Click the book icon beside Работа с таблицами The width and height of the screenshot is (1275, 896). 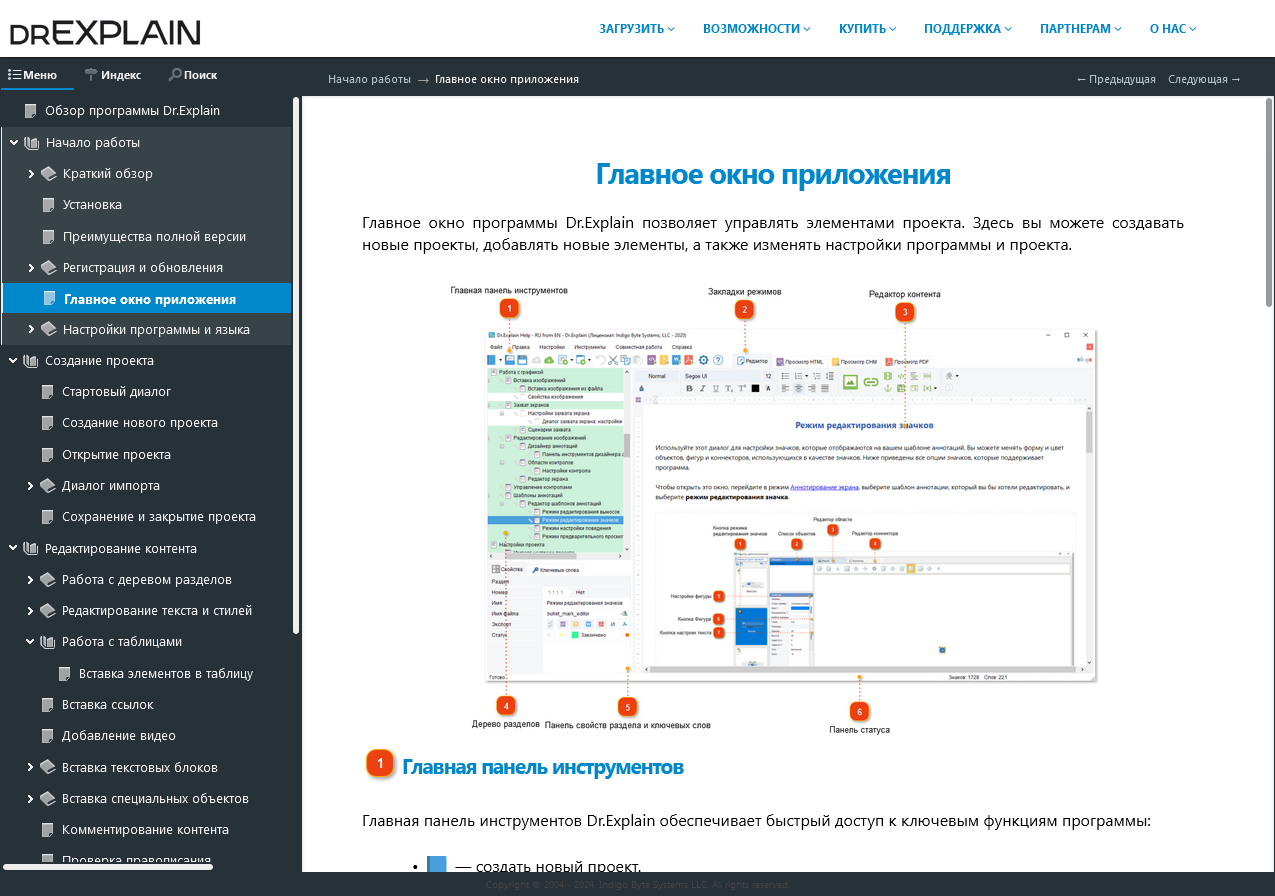pos(48,642)
